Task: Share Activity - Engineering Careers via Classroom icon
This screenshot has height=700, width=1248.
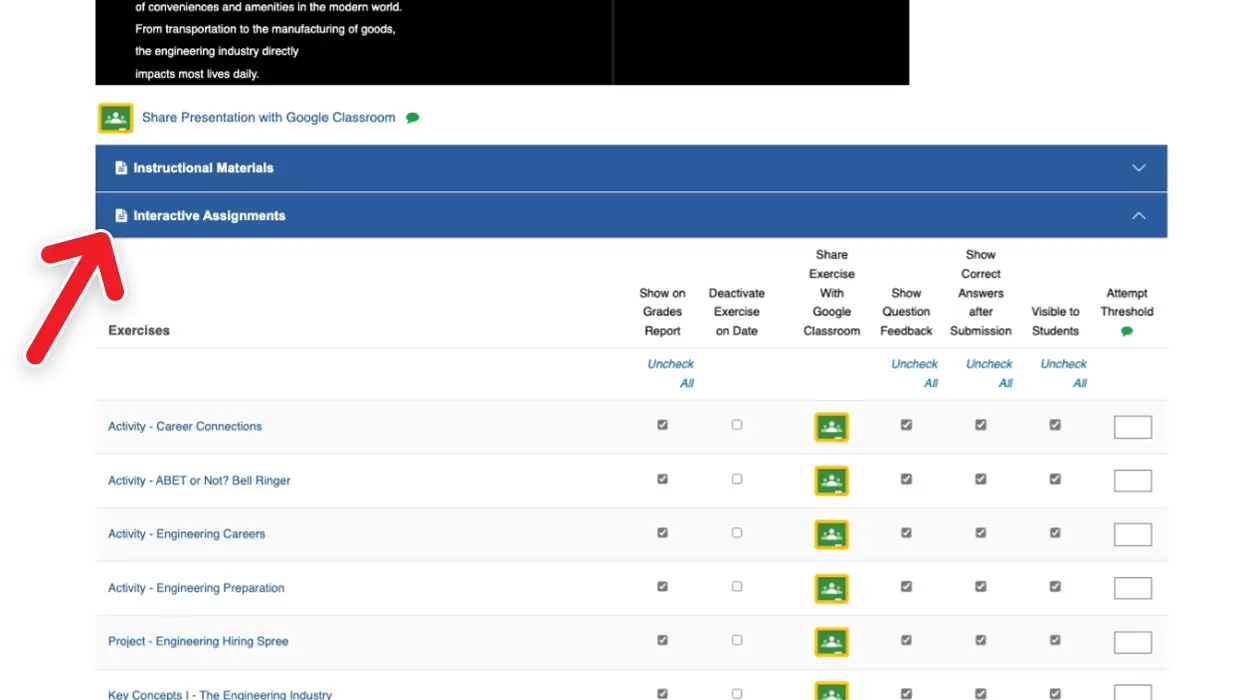Action: pos(831,535)
